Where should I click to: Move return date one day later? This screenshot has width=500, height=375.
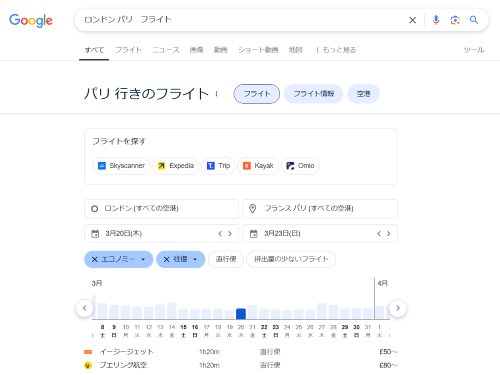(x=388, y=234)
